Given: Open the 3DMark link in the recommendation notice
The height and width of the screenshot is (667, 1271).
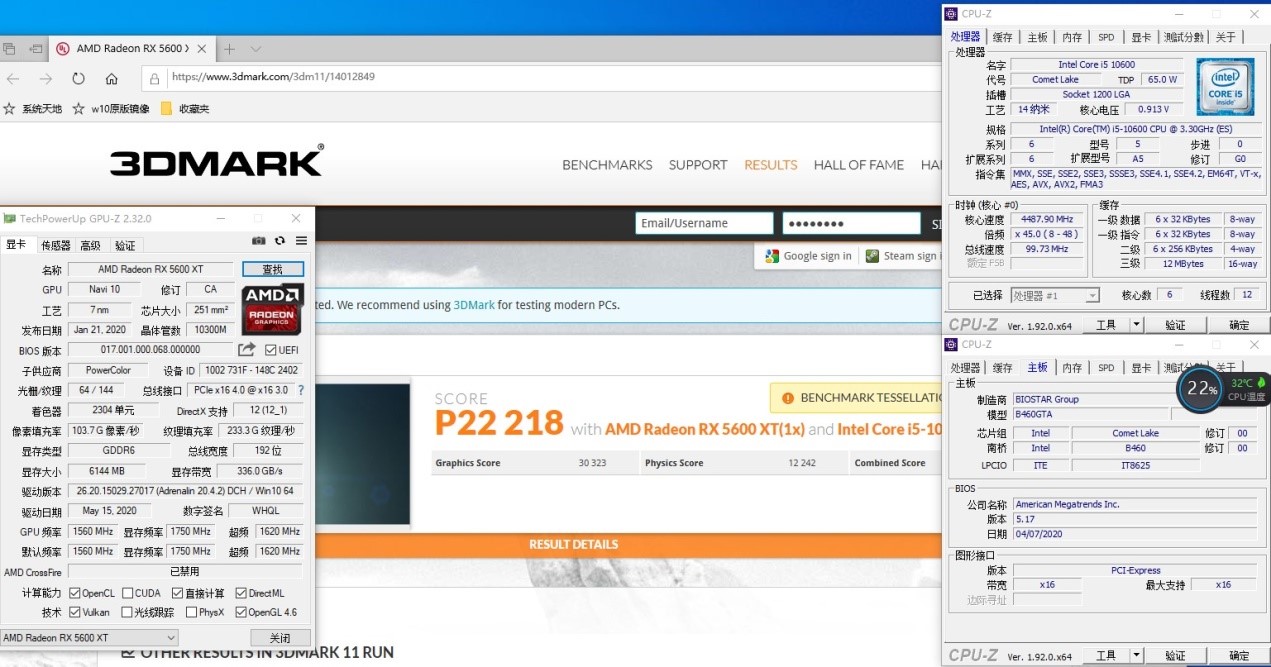Looking at the screenshot, I should click(x=474, y=305).
